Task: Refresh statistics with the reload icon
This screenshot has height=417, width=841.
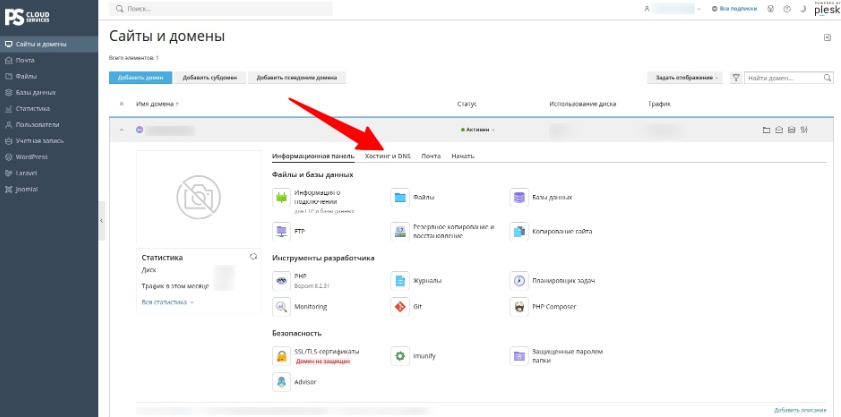Action: tap(254, 257)
